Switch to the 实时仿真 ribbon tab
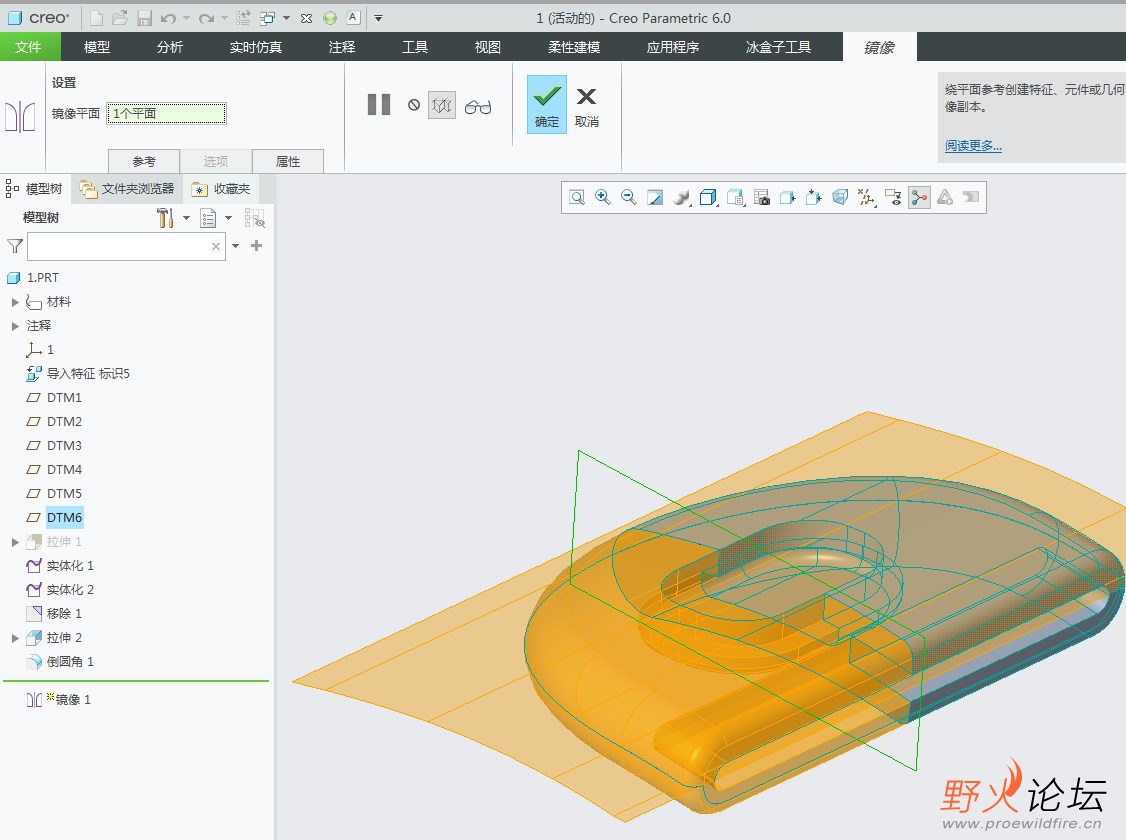 (x=256, y=47)
